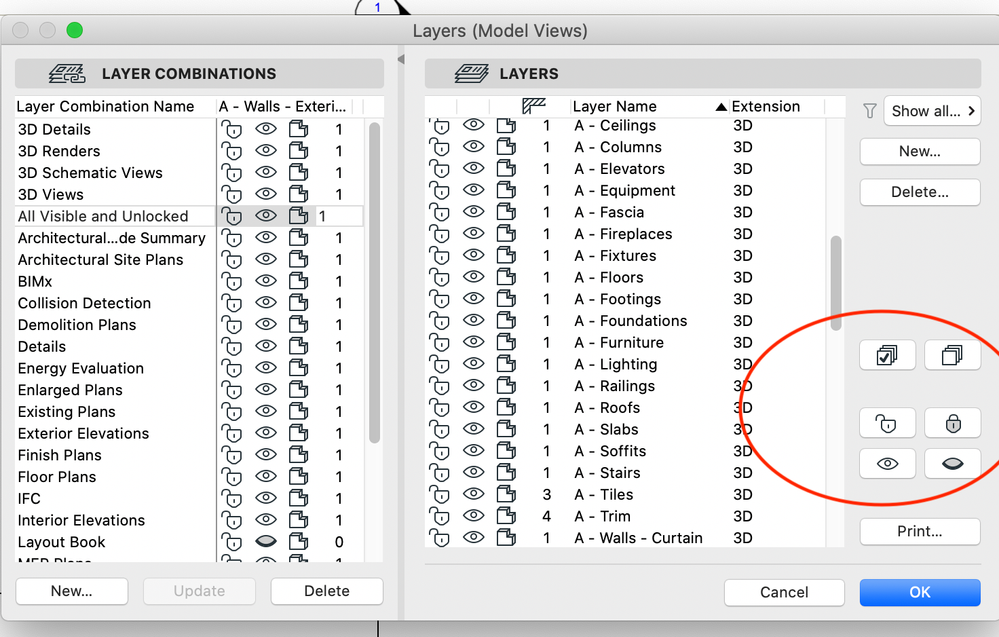Screen dimensions: 999x637
Task: Toggle lock icon for A - Trim layer
Action: click(440, 516)
